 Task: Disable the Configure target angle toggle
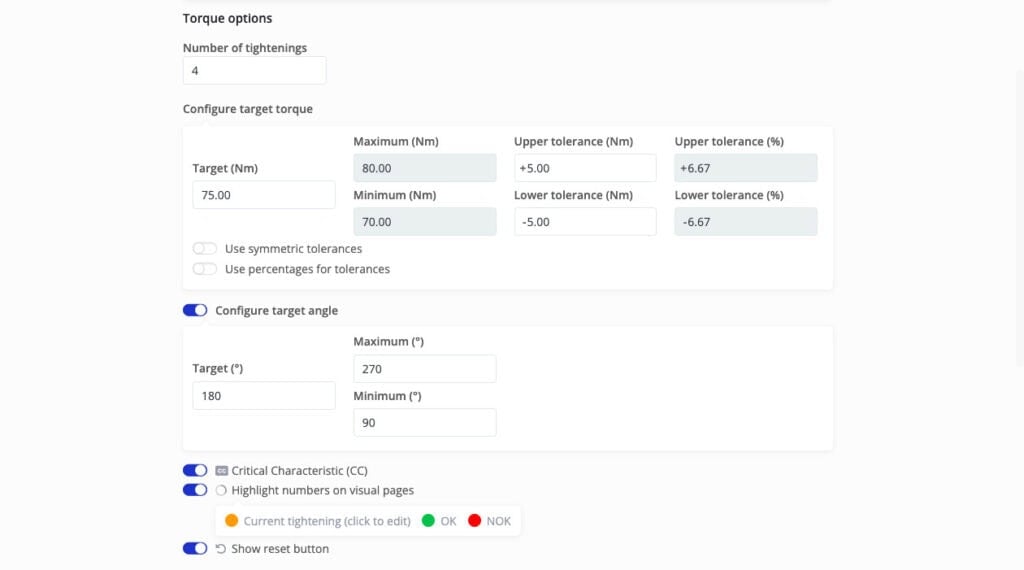(195, 311)
